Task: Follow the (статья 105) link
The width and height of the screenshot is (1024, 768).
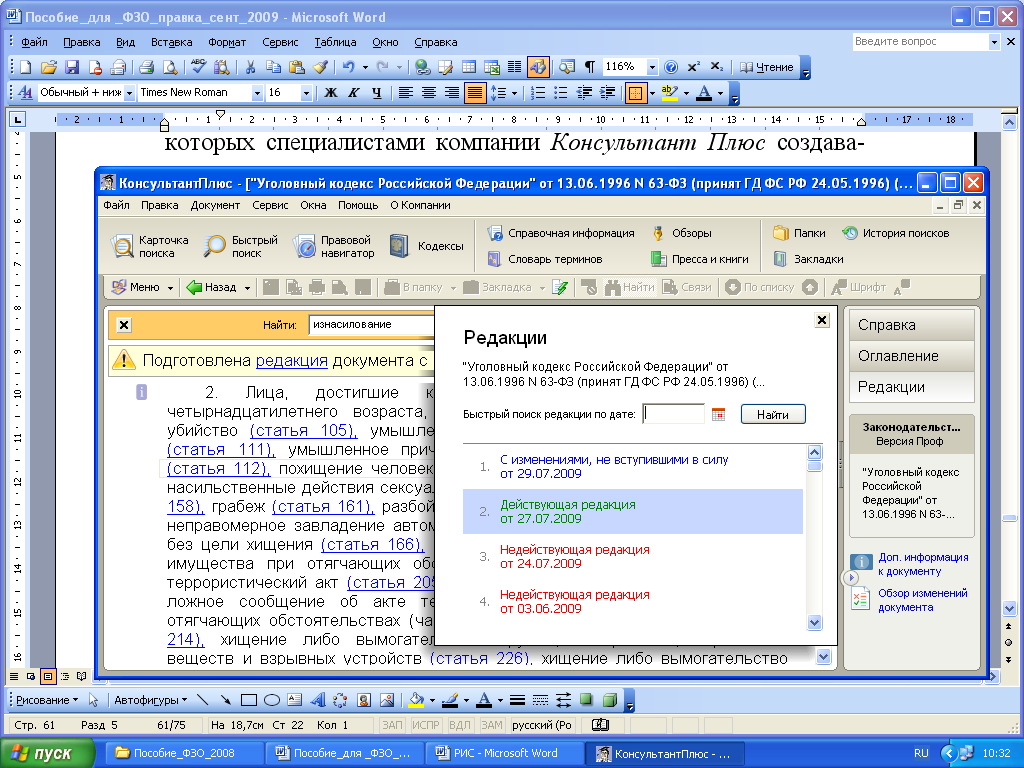Action: (304, 431)
